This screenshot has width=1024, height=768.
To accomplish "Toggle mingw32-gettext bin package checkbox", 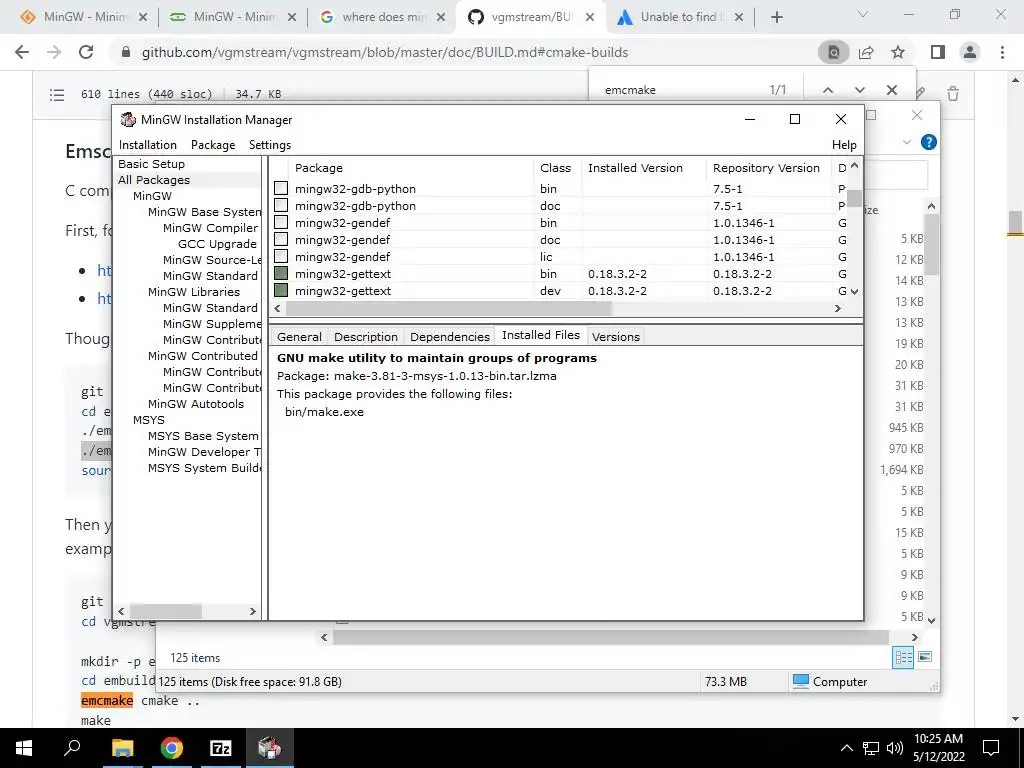I will tap(281, 274).
